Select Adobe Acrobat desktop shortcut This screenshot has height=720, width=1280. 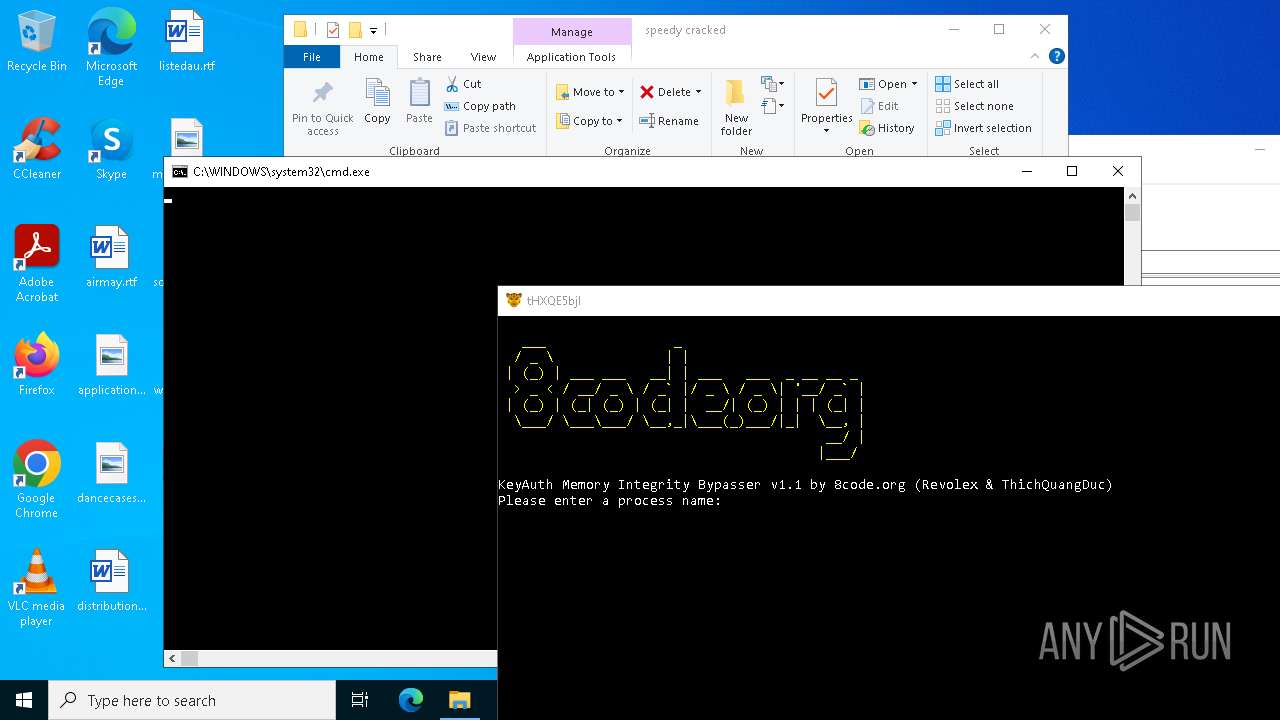(37, 263)
